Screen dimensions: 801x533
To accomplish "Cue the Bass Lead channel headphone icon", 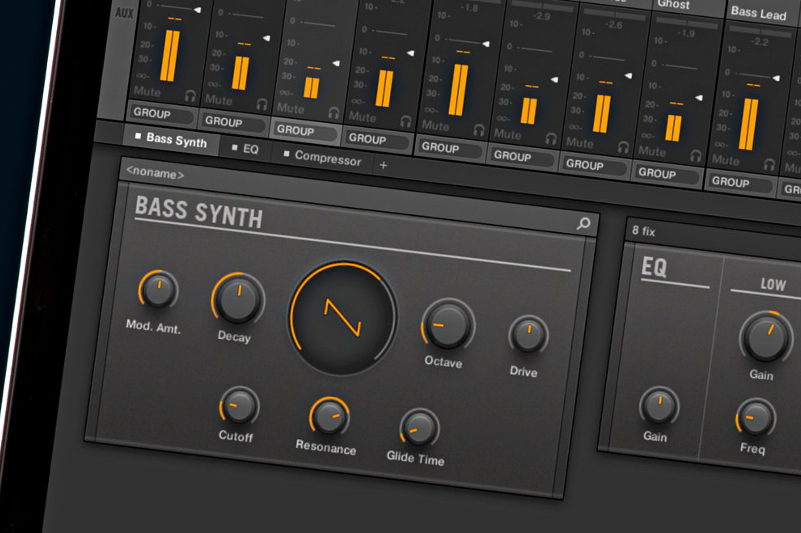I will point(769,164).
